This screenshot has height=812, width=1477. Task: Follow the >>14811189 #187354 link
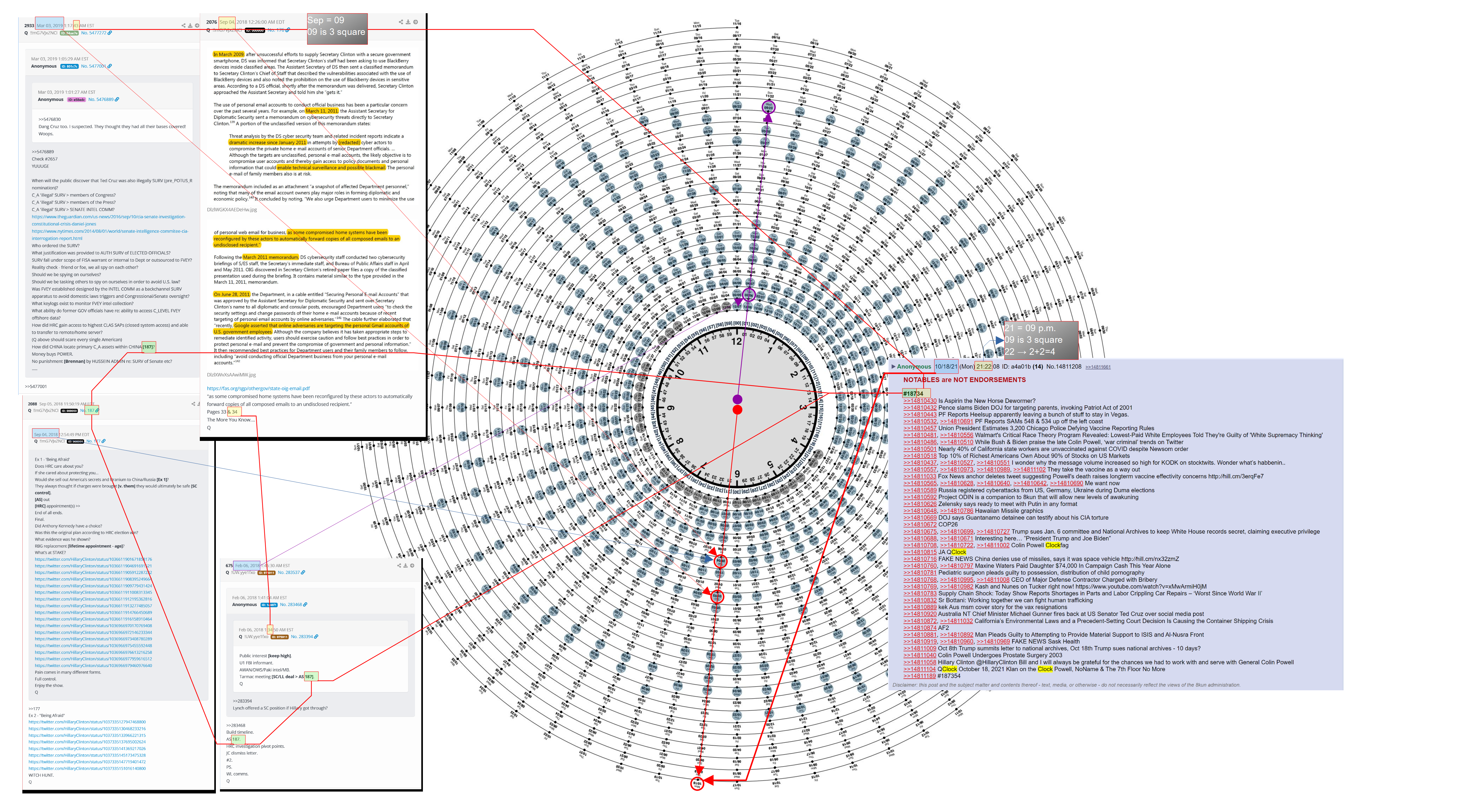920,676
